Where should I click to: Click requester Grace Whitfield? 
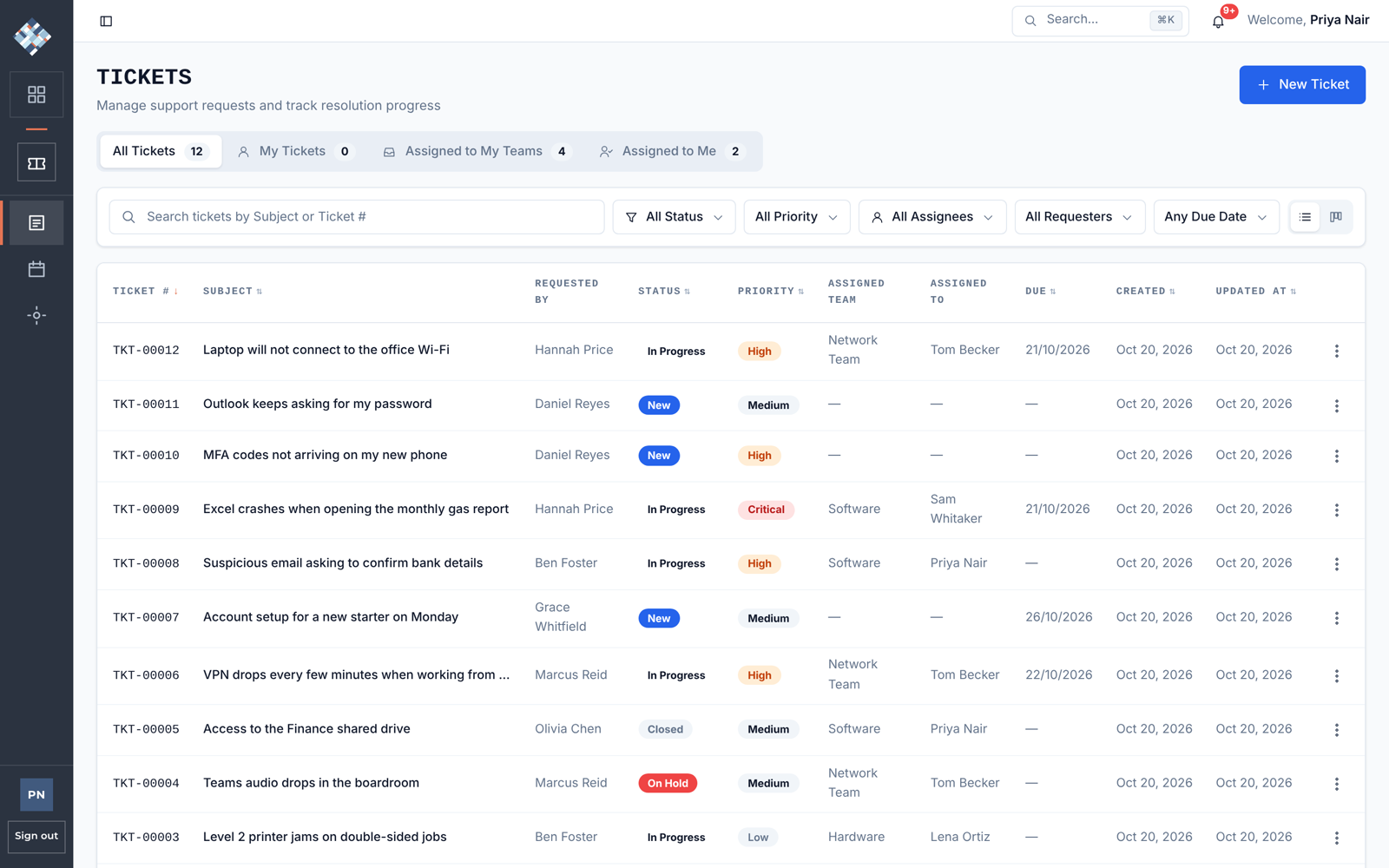coord(561,617)
